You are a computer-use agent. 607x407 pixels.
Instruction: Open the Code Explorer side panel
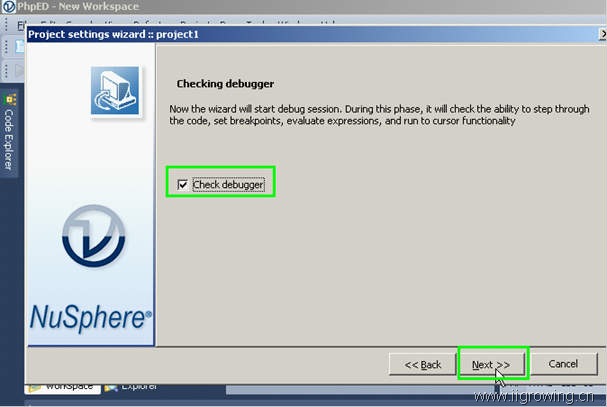[x=9, y=134]
